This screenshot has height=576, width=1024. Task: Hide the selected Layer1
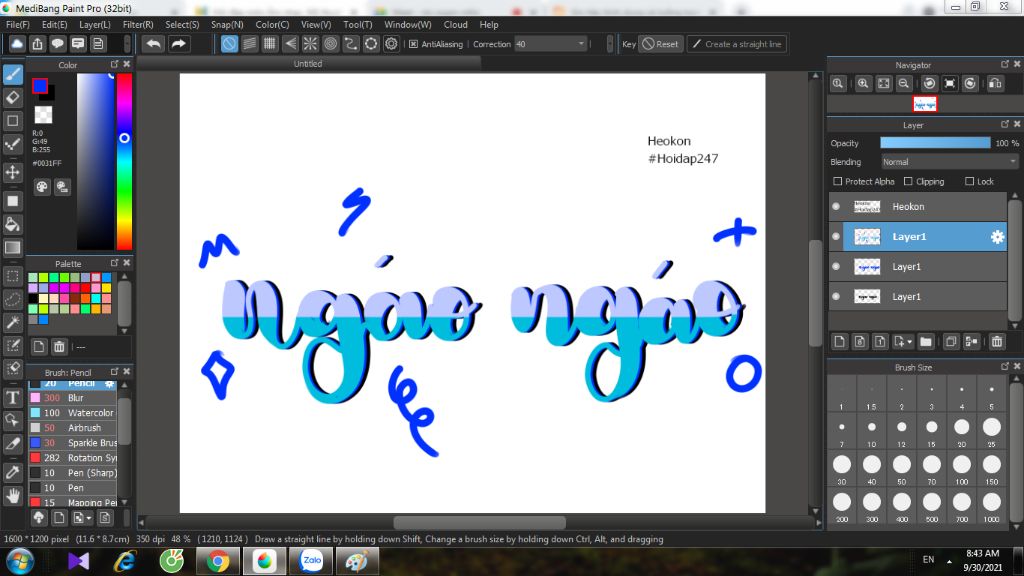836,236
